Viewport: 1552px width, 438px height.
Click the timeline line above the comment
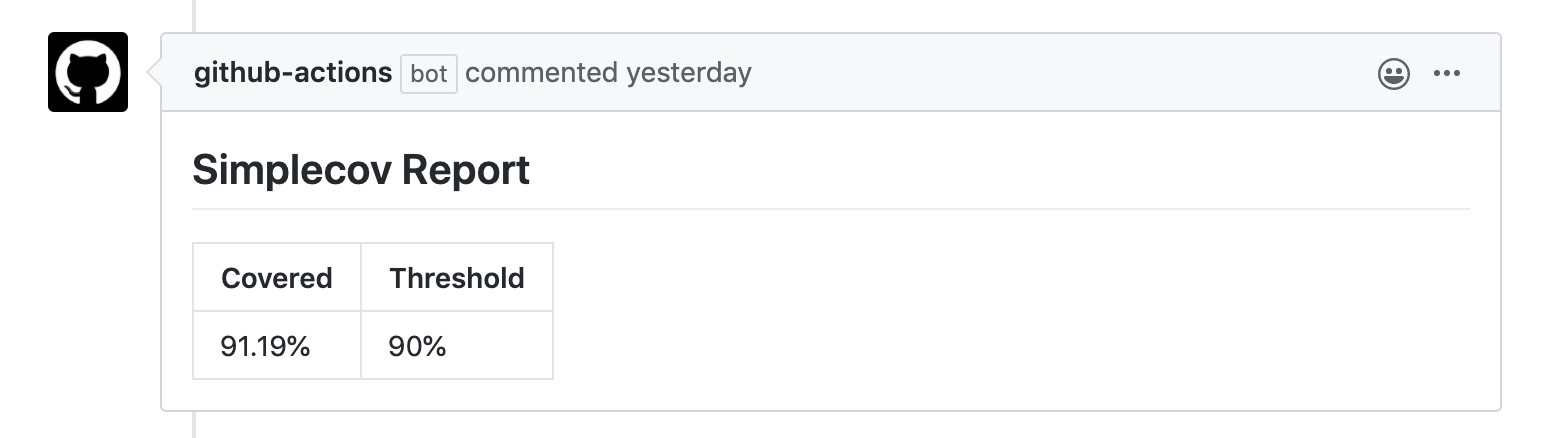[x=194, y=14]
